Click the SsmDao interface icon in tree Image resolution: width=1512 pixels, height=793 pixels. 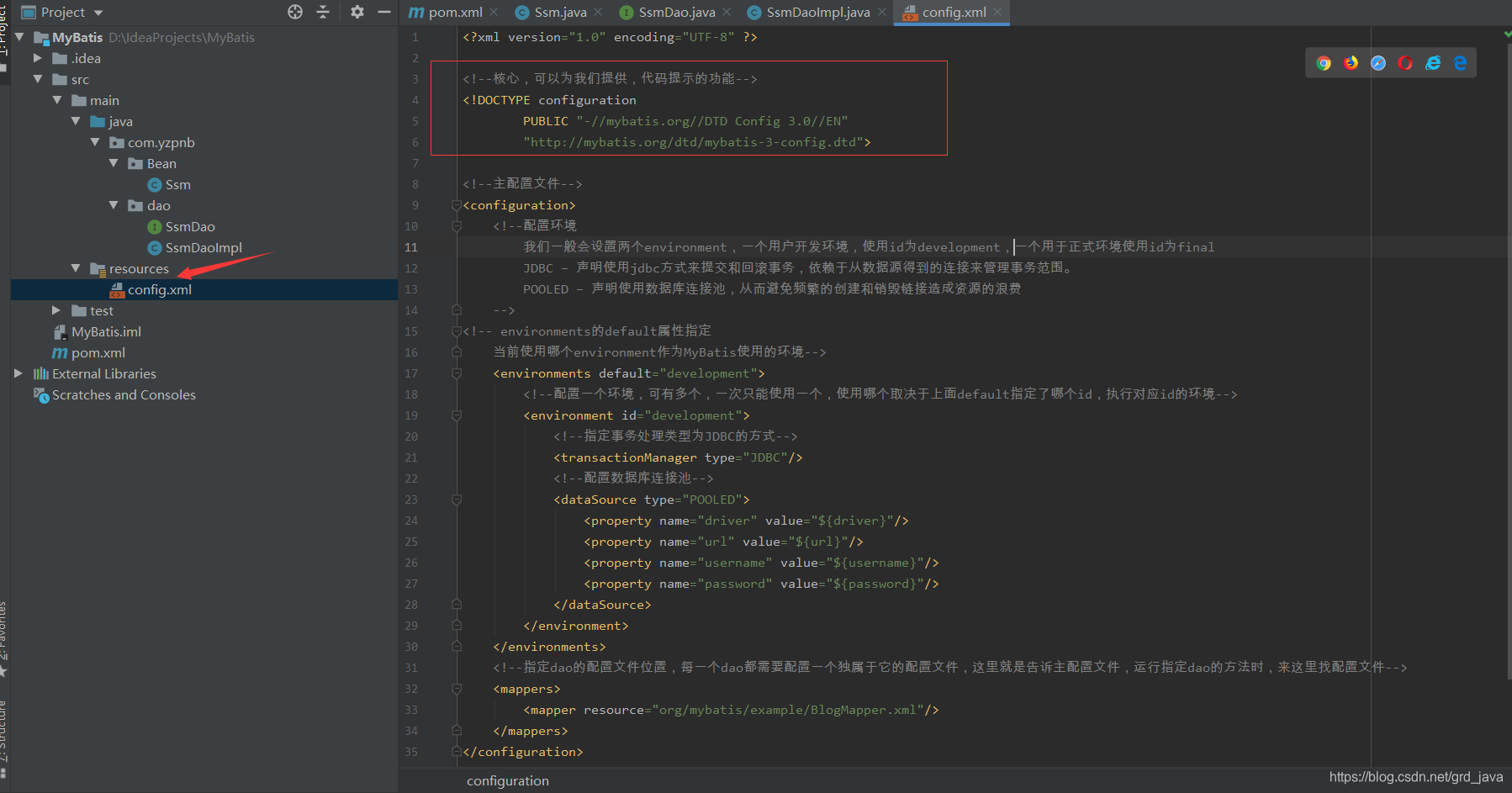click(155, 226)
